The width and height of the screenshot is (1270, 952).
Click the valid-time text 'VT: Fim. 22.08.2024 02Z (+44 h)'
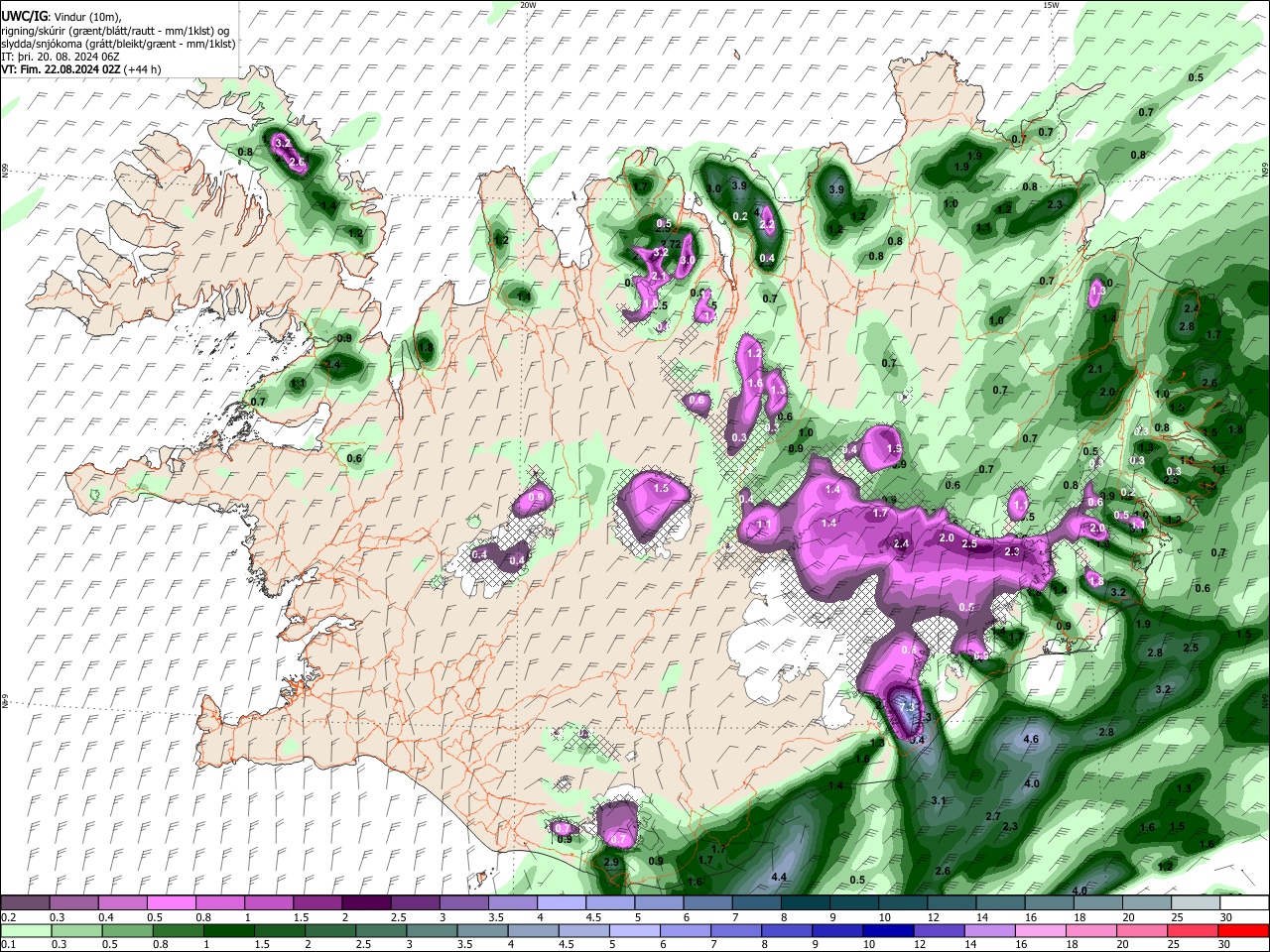pyautogui.click(x=81, y=69)
